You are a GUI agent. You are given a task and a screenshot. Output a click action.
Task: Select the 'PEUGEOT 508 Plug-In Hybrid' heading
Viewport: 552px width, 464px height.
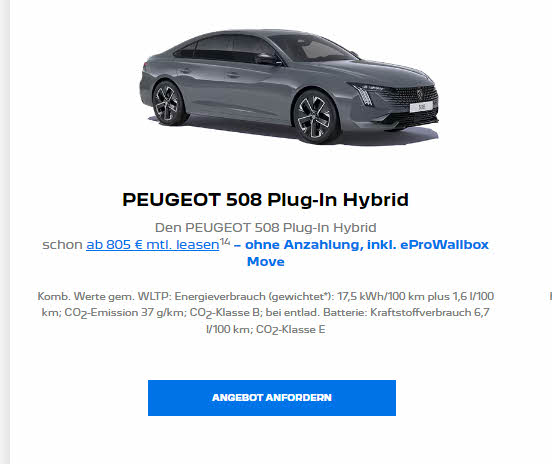click(x=265, y=200)
